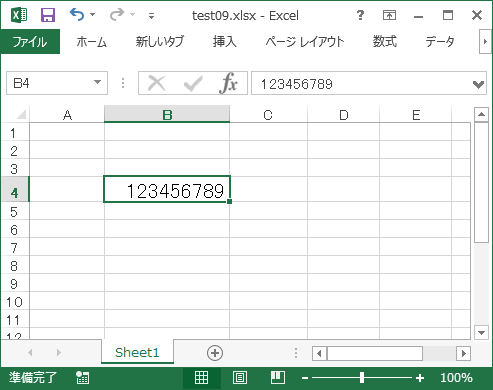Select row 3 header

click(14, 169)
